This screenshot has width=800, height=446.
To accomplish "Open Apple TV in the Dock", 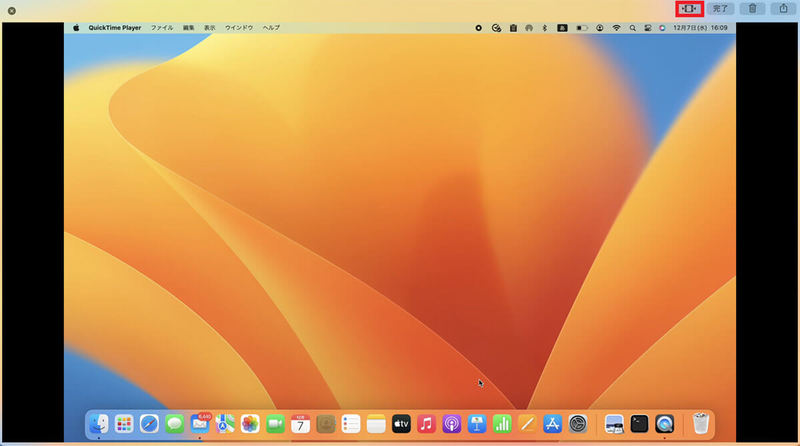I will click(402, 424).
